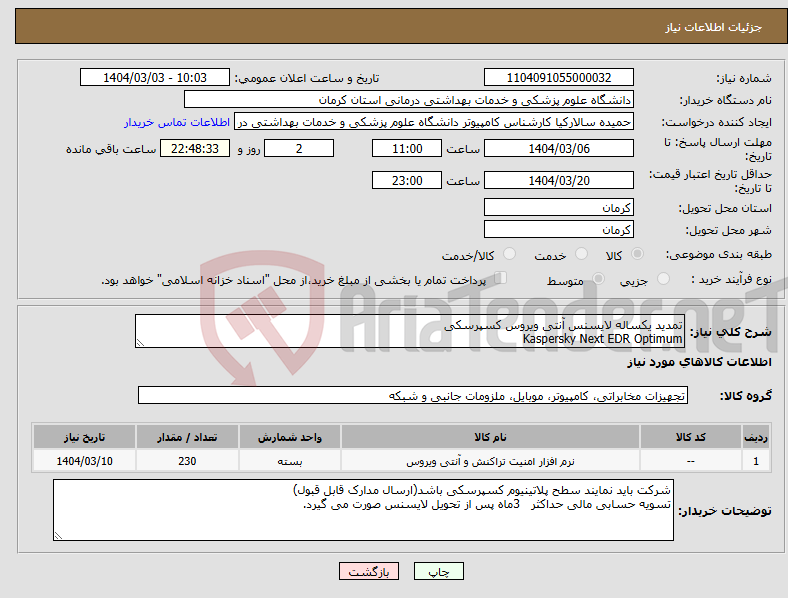Click the چاپ (print) button

(439, 571)
